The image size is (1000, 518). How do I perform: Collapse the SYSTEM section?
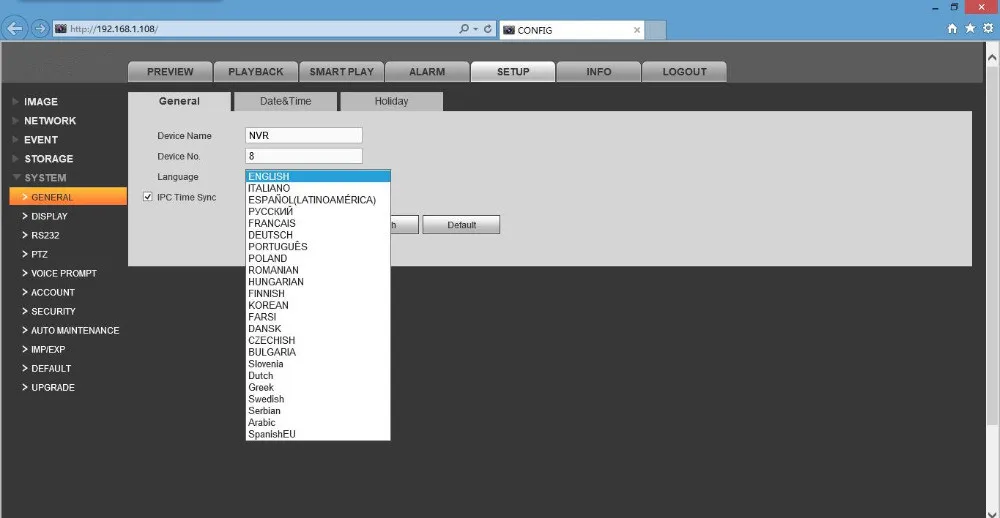pos(45,178)
